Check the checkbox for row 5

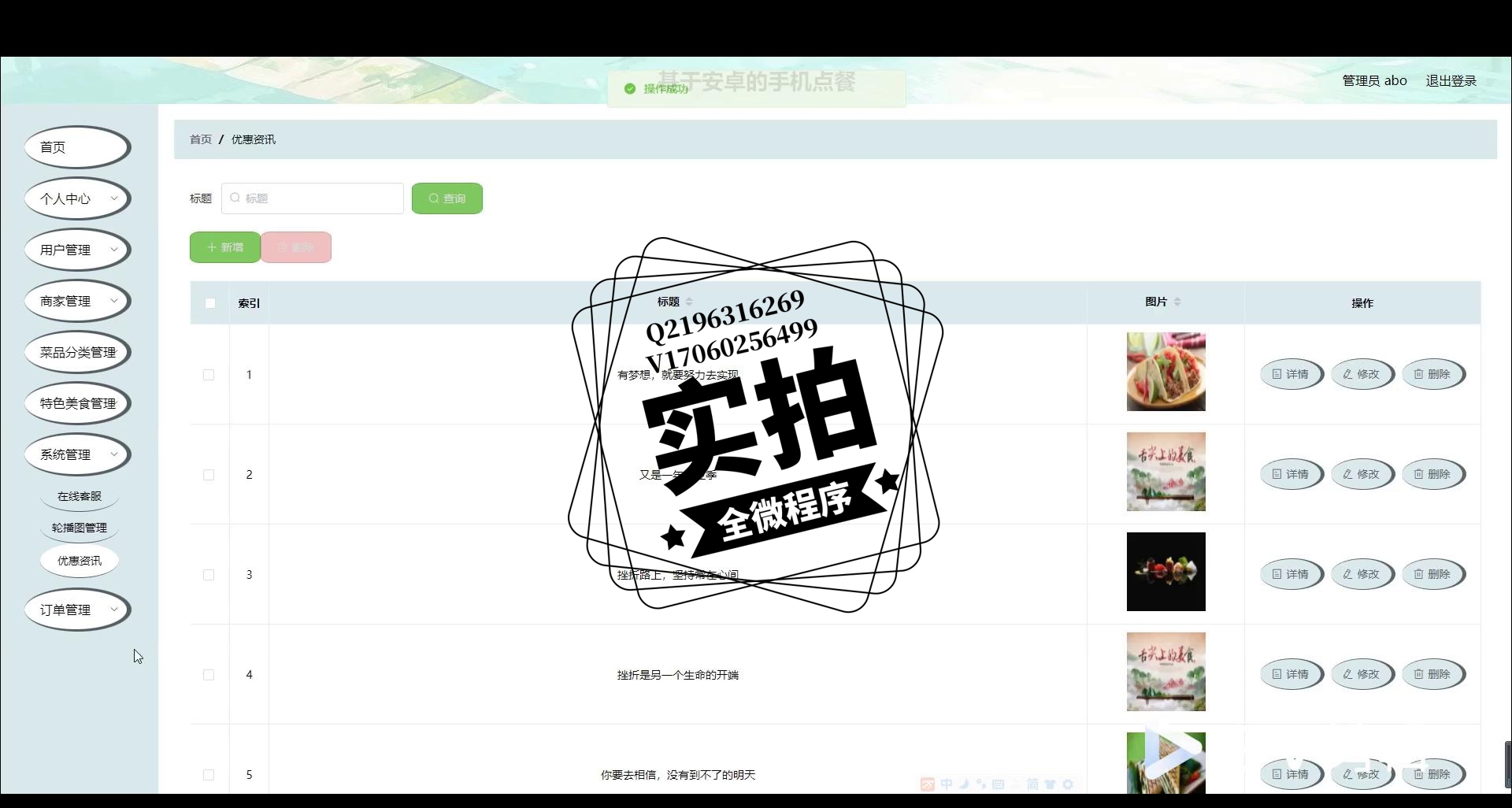pyautogui.click(x=209, y=775)
